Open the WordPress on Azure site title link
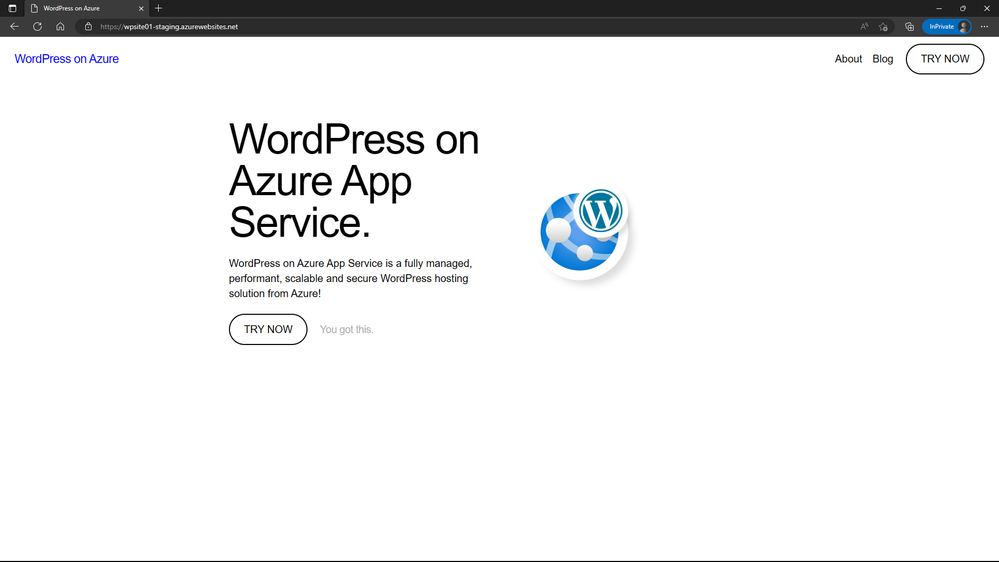The height and width of the screenshot is (562, 999). tap(67, 59)
